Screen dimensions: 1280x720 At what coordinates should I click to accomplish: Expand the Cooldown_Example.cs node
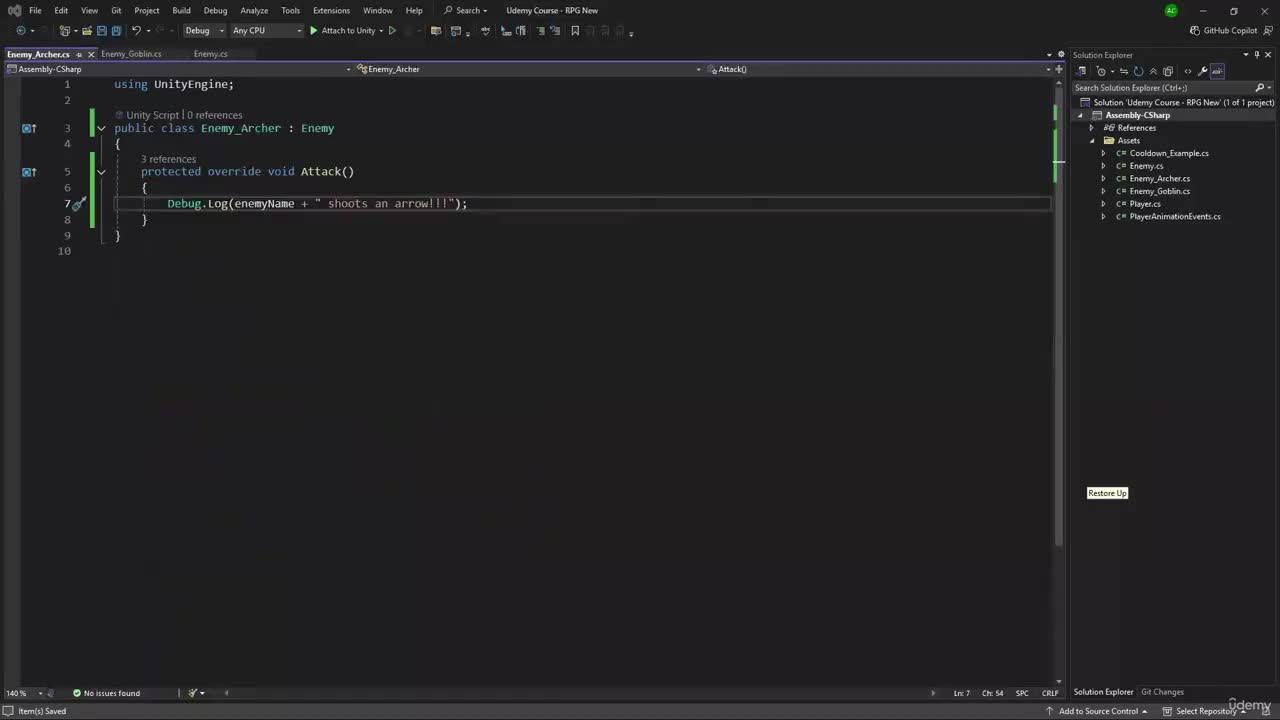coord(1104,153)
